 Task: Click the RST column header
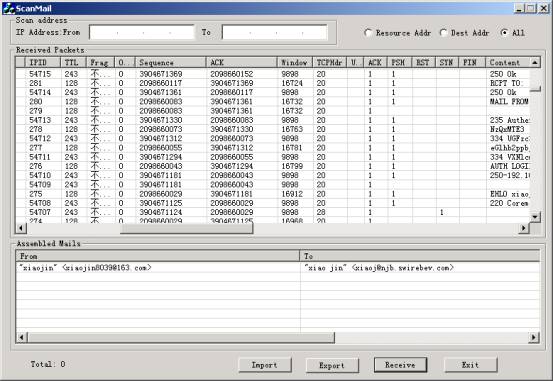pyautogui.click(x=424, y=62)
